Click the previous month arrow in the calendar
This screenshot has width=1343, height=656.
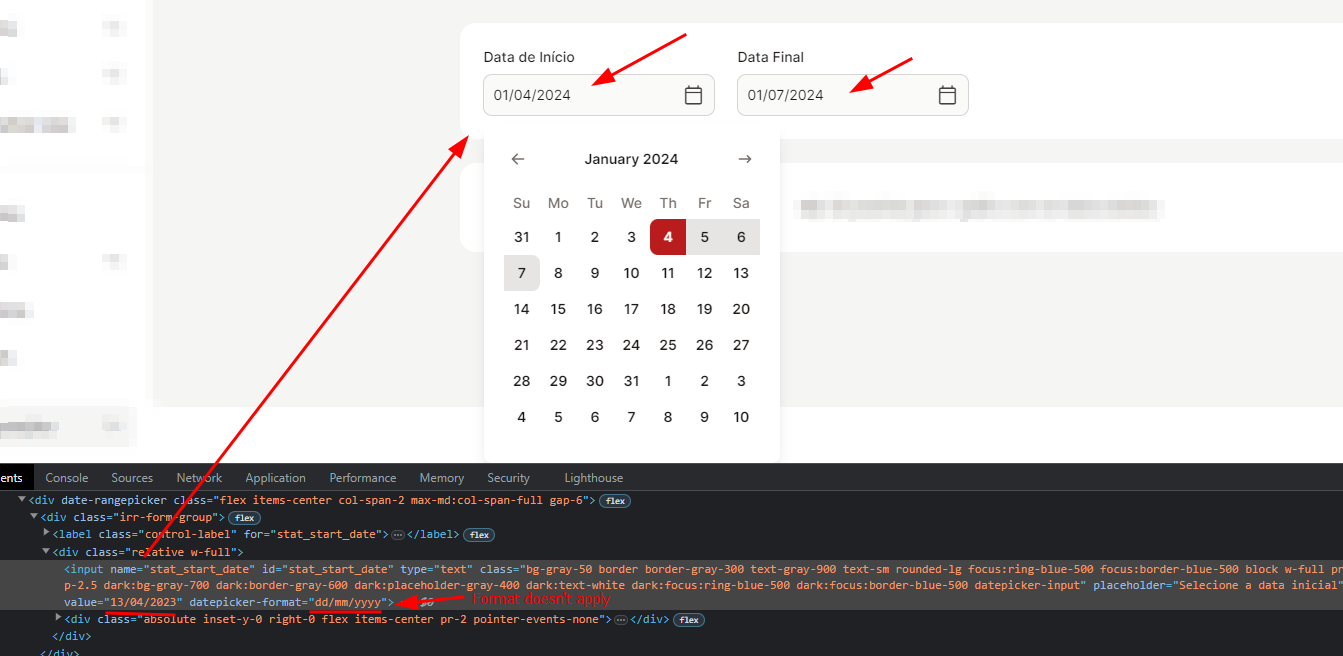(x=517, y=158)
